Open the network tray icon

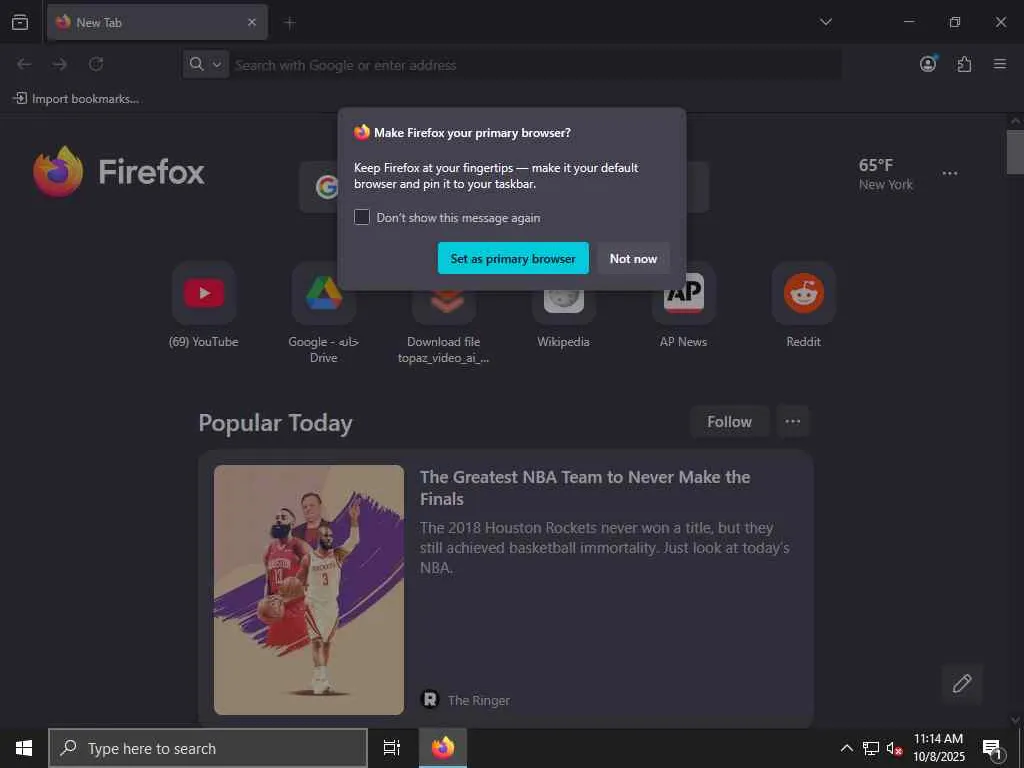(x=871, y=748)
